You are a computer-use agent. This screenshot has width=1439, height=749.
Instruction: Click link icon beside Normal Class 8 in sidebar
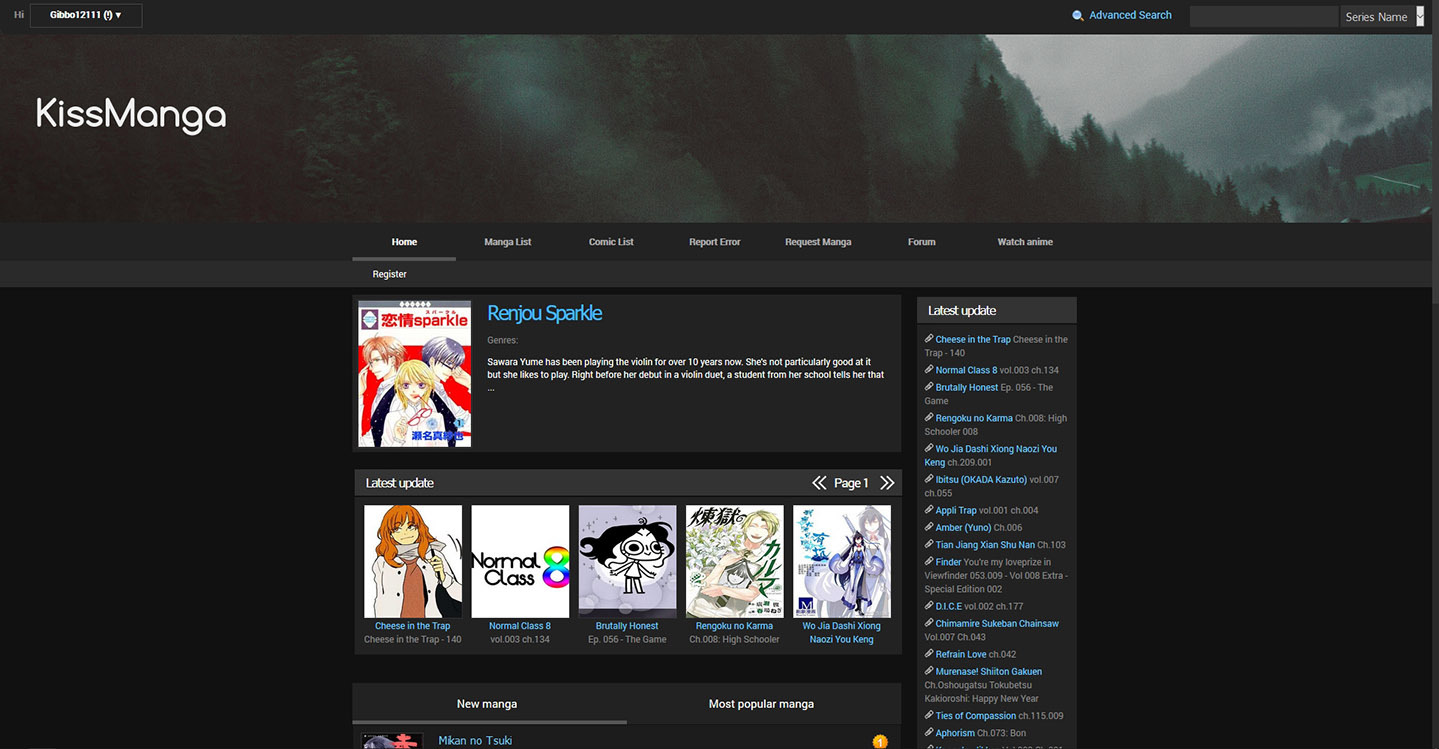click(x=929, y=369)
